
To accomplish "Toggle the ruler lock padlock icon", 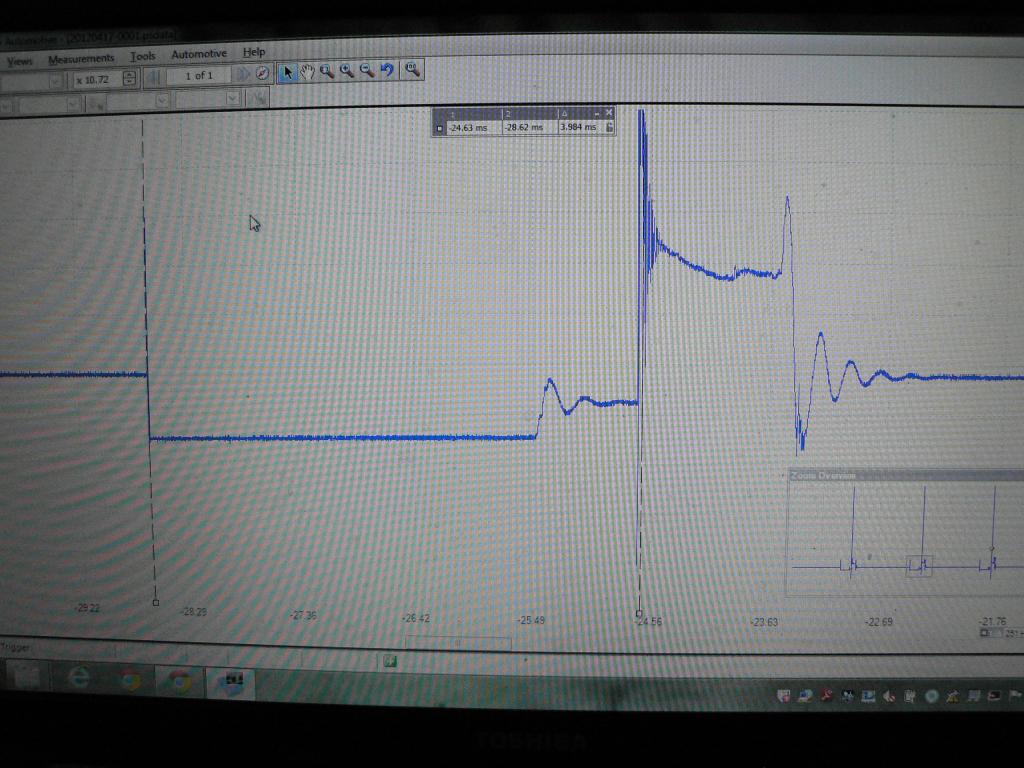I will pyautogui.click(x=609, y=127).
